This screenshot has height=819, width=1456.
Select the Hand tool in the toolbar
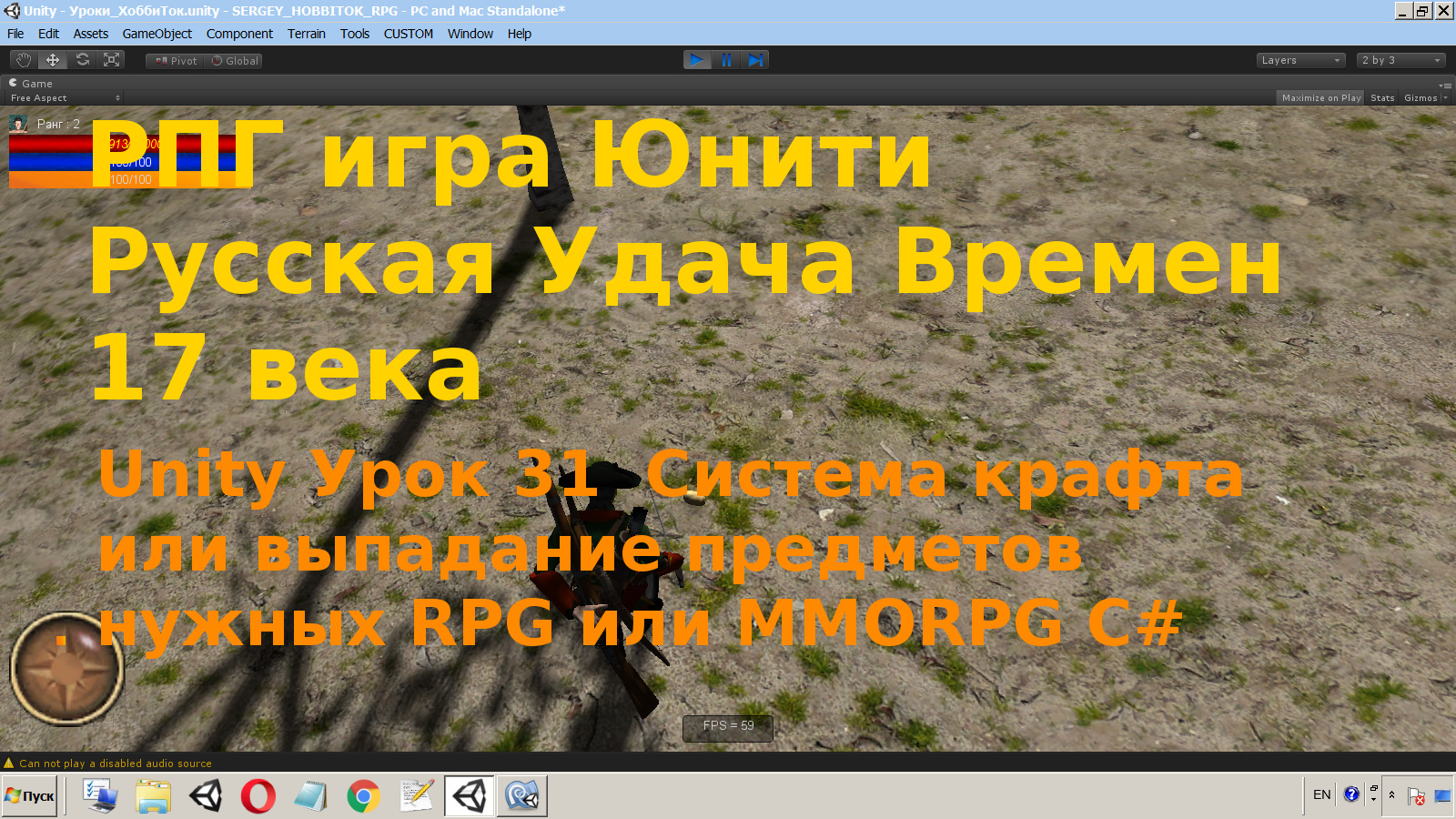[x=23, y=59]
